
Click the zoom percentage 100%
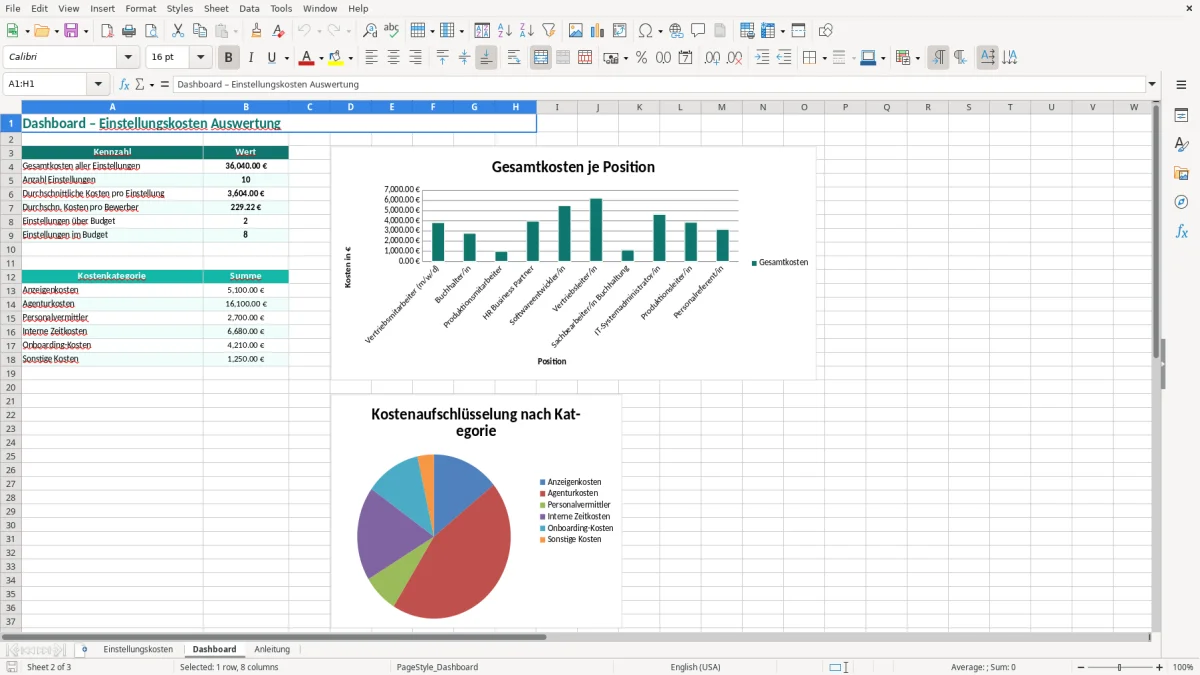point(1183,667)
